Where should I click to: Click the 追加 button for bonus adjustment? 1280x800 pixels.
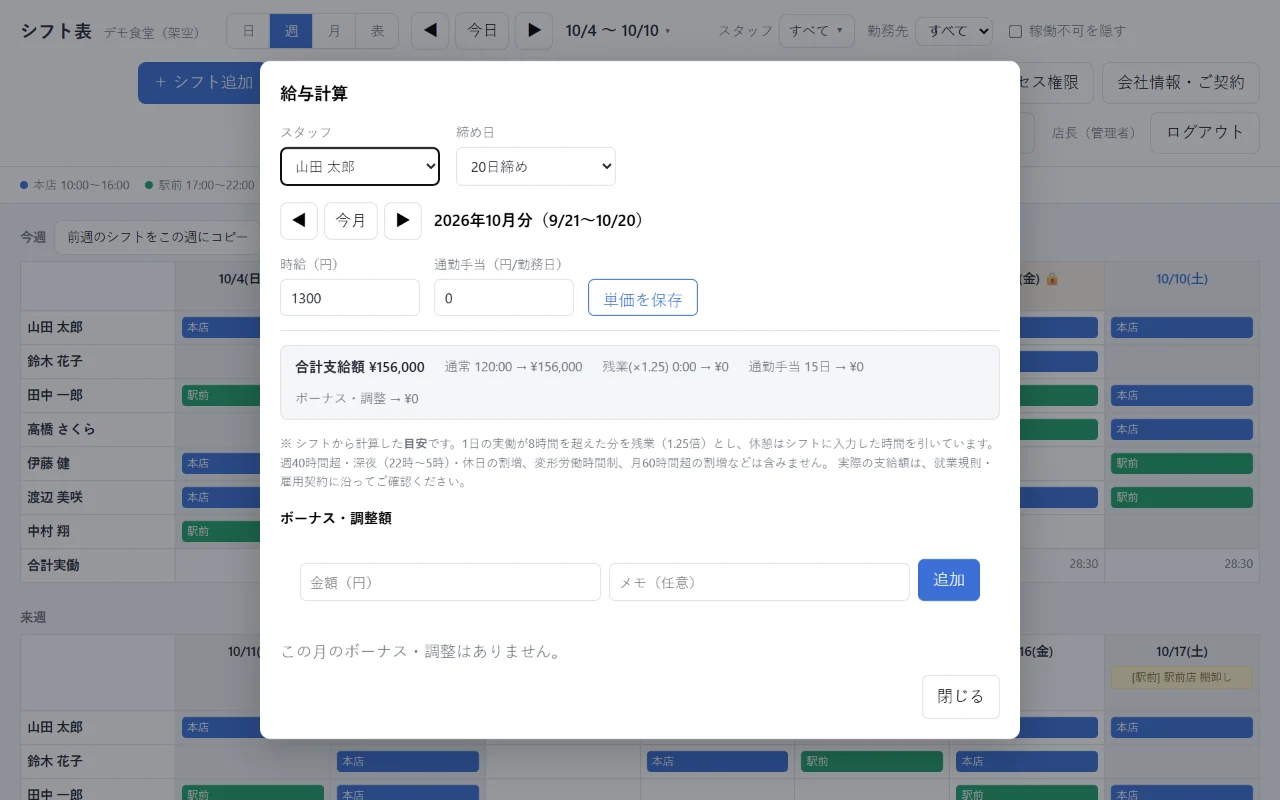pyautogui.click(x=949, y=580)
